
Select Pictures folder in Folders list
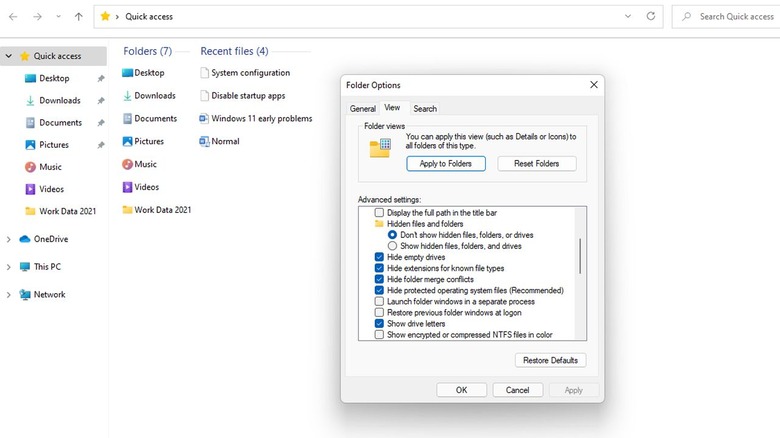[143, 141]
